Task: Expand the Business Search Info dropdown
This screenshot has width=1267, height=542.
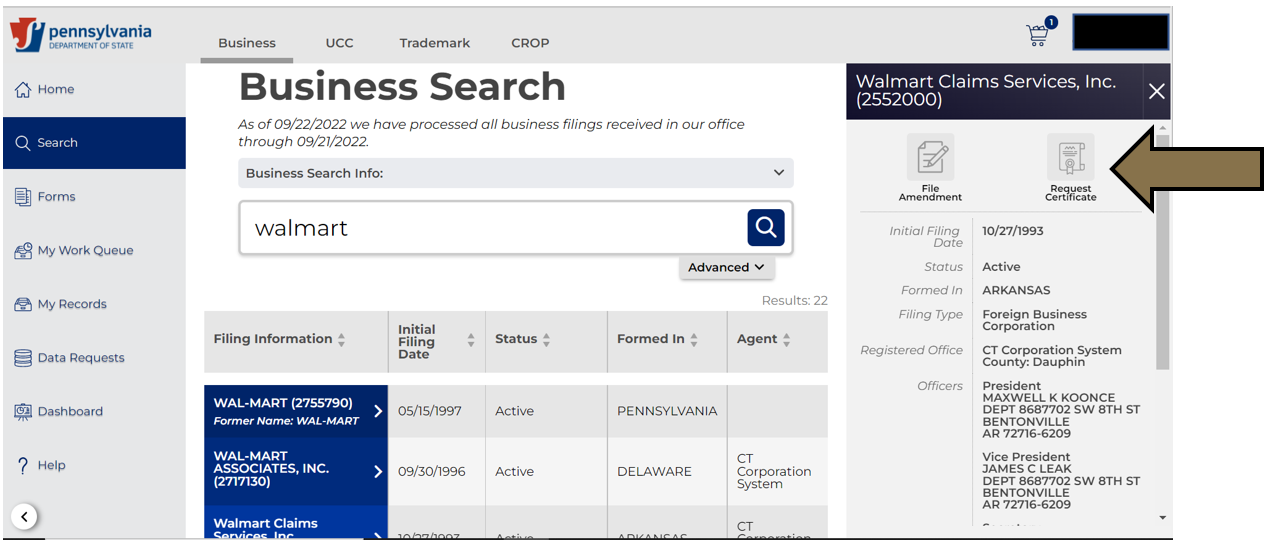Action: tap(516, 173)
